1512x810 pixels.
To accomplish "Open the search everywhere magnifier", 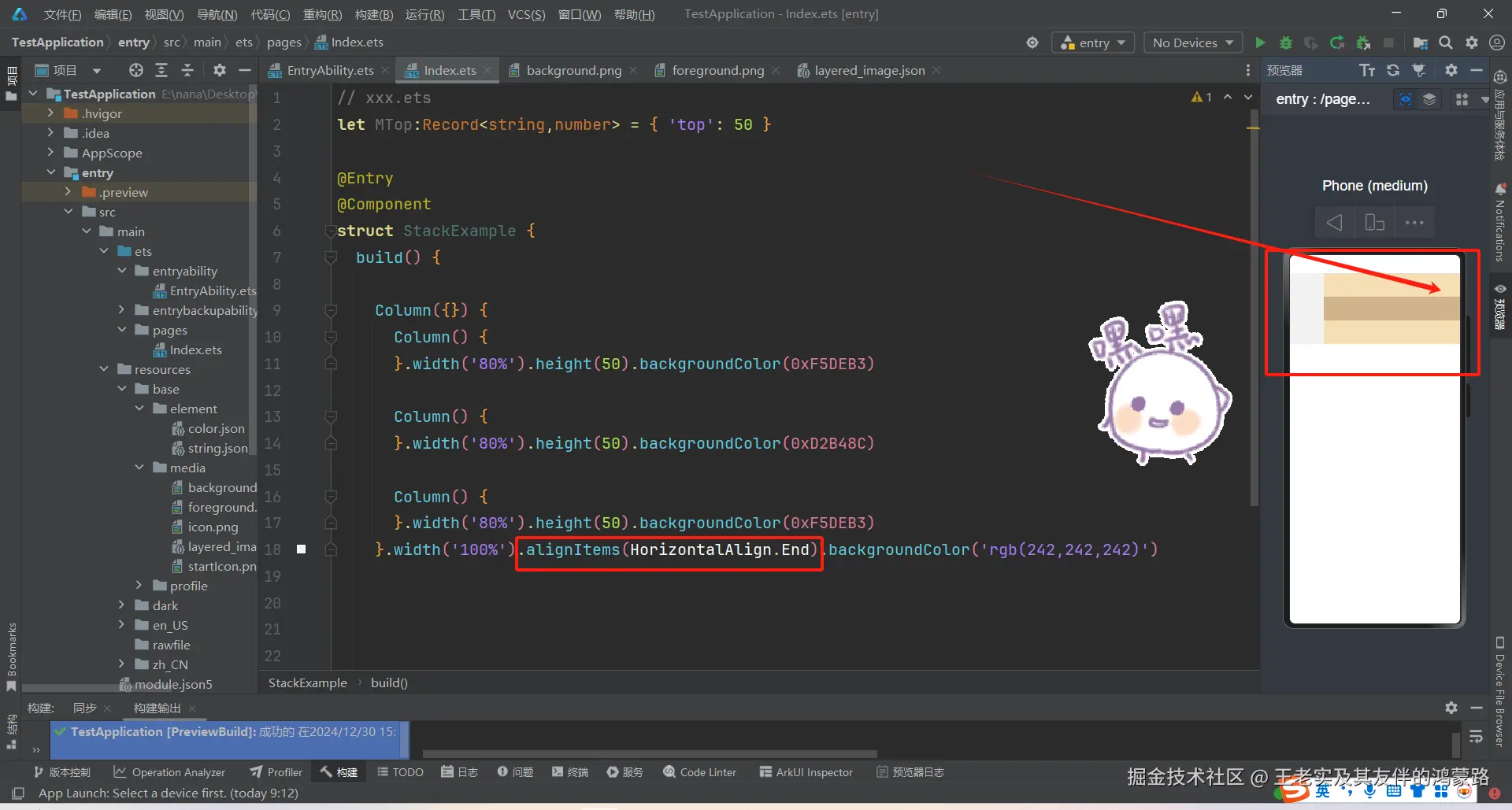I will [x=1446, y=43].
